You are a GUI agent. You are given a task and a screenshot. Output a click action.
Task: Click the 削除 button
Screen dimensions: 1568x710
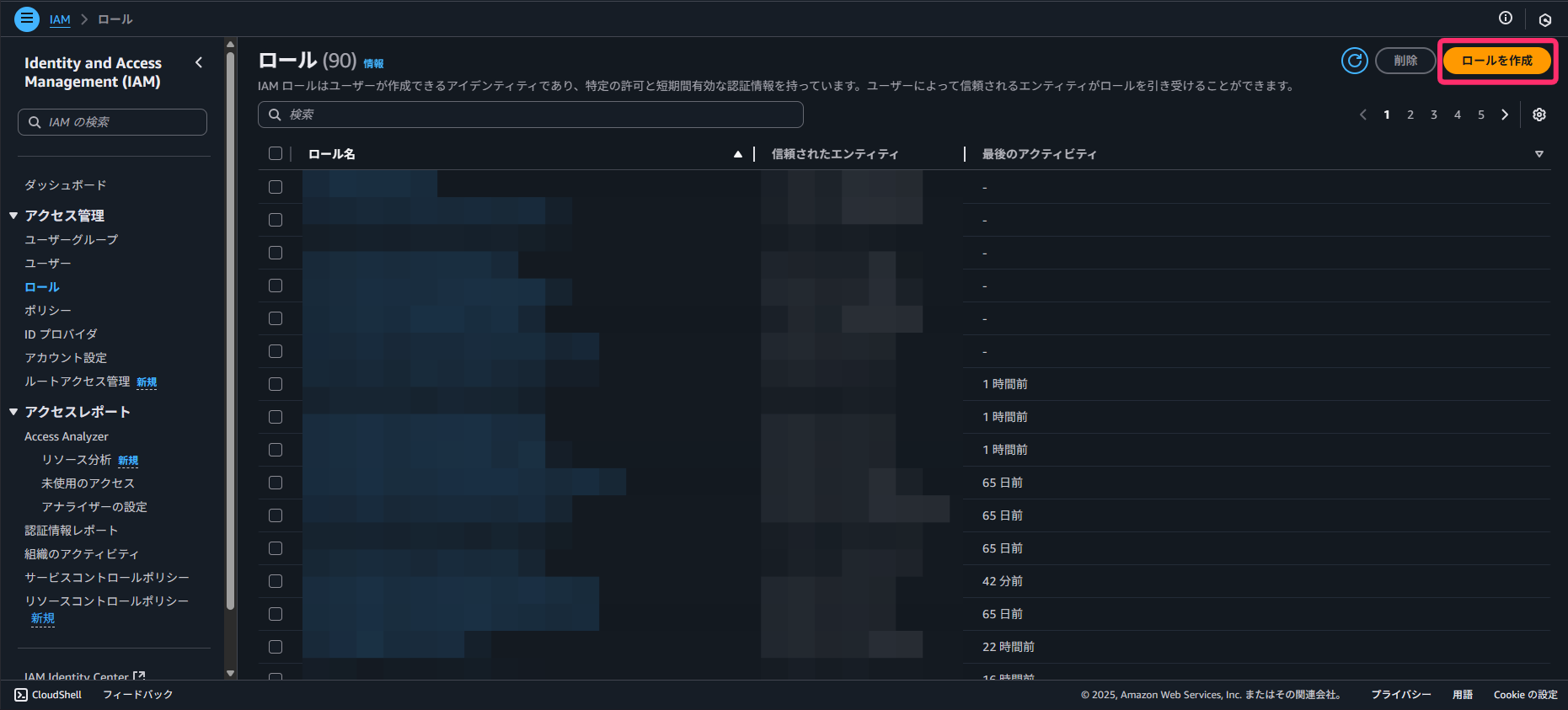(x=1405, y=61)
